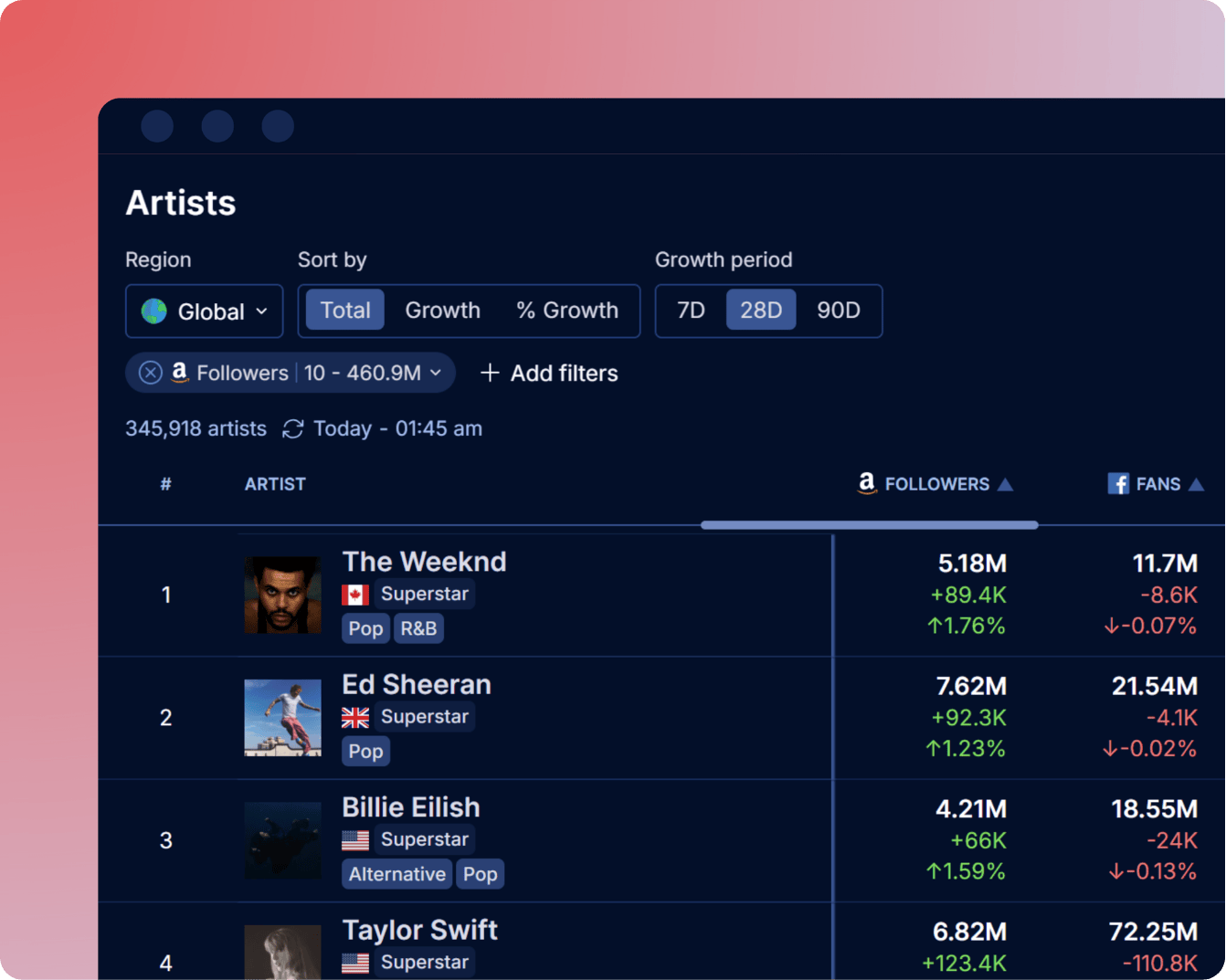Click the sort arrow beside Fans
This screenshot has width=1226, height=980.
click(1197, 483)
